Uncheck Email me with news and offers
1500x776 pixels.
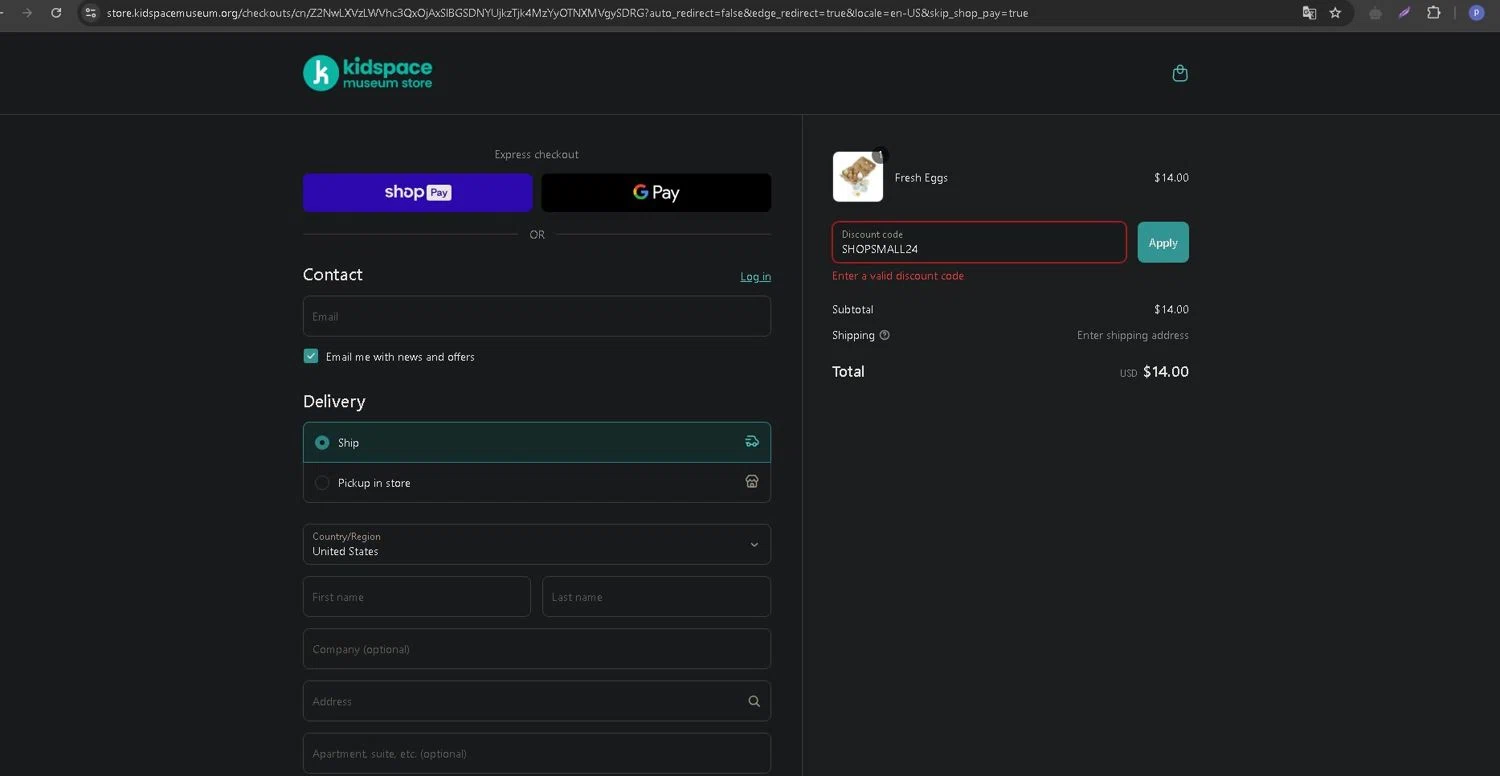click(311, 356)
